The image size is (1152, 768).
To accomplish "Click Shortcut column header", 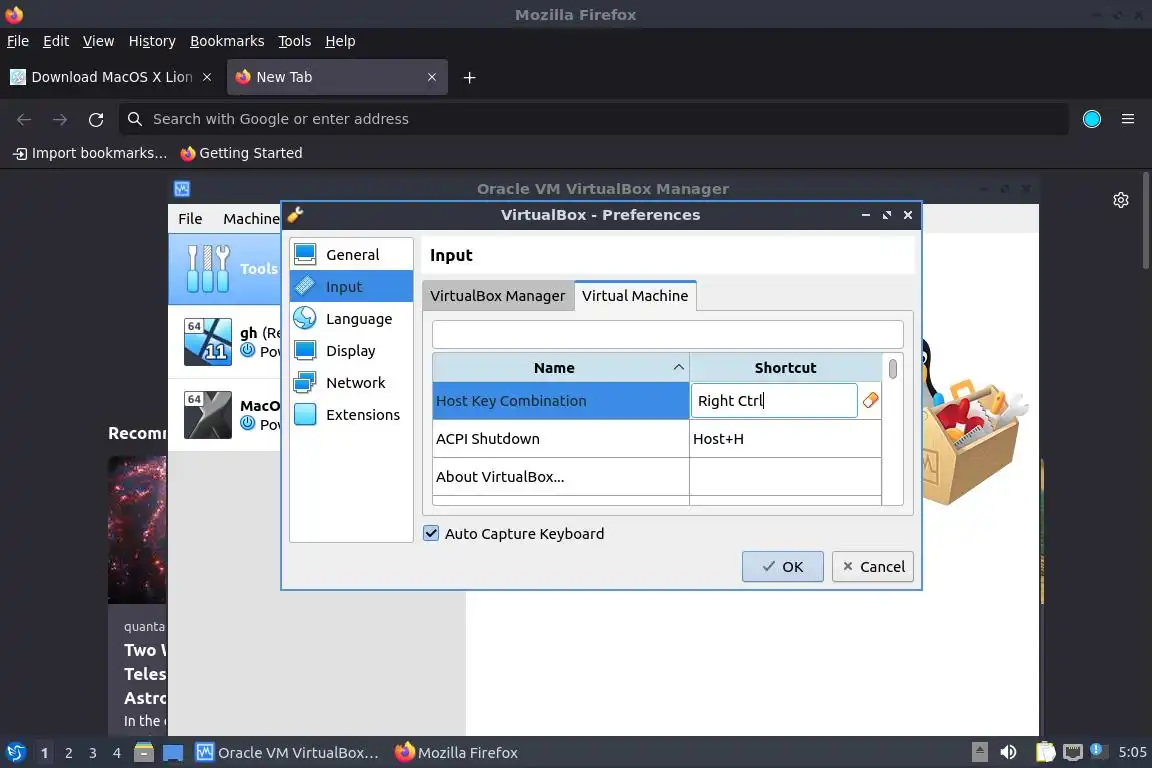I will [x=785, y=367].
